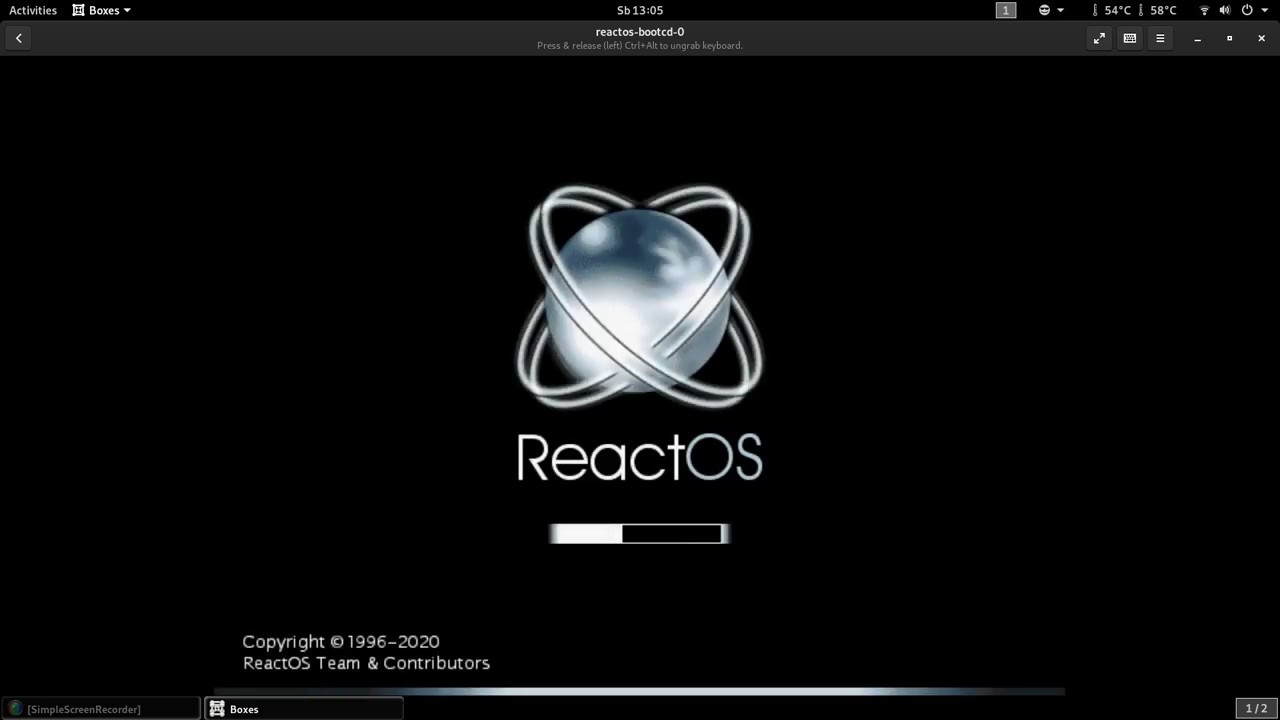Click the reactos-bootcd-0 window title
Viewport: 1280px width, 720px height.
(640, 32)
